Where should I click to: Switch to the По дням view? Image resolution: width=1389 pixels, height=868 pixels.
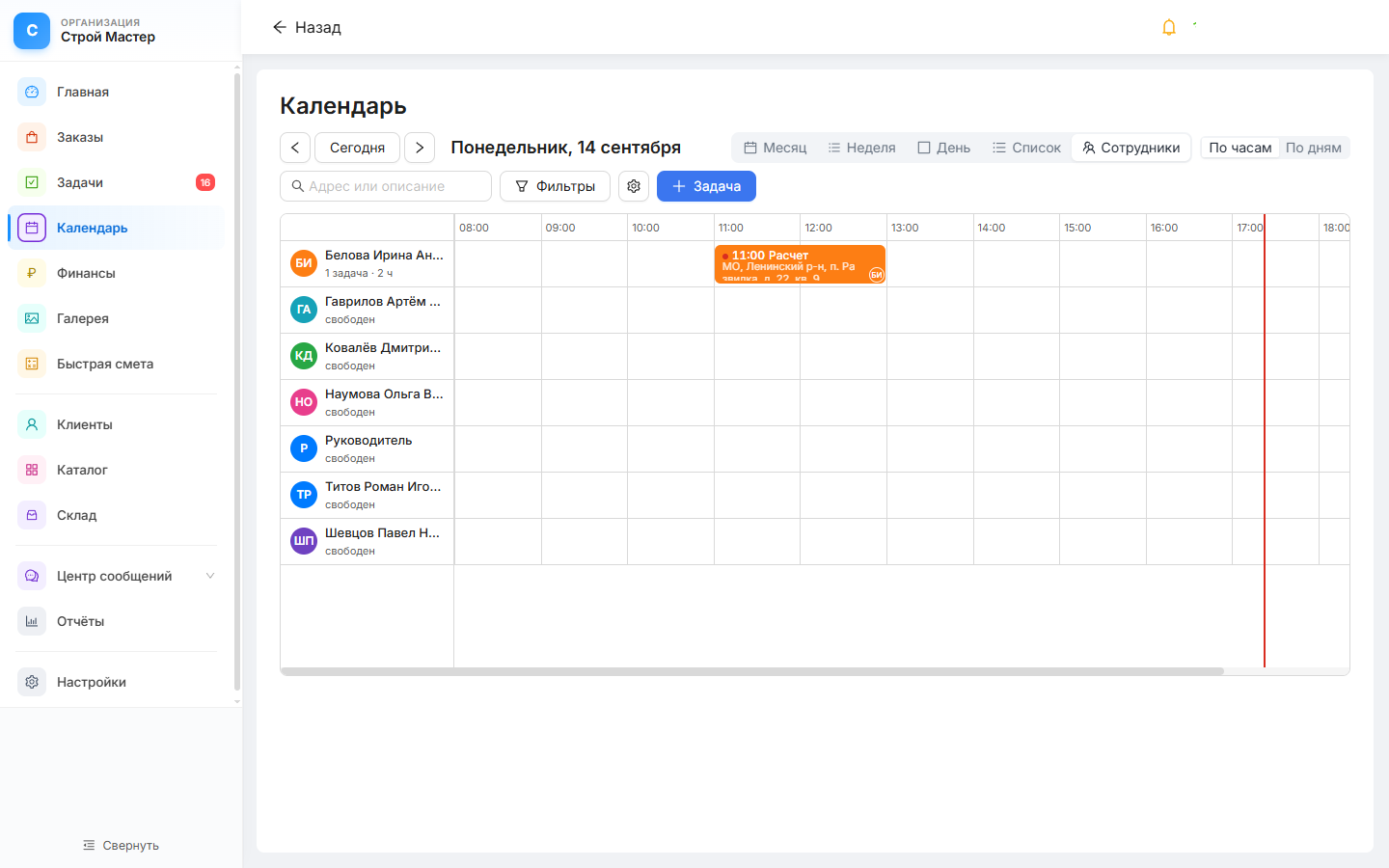(x=1313, y=148)
